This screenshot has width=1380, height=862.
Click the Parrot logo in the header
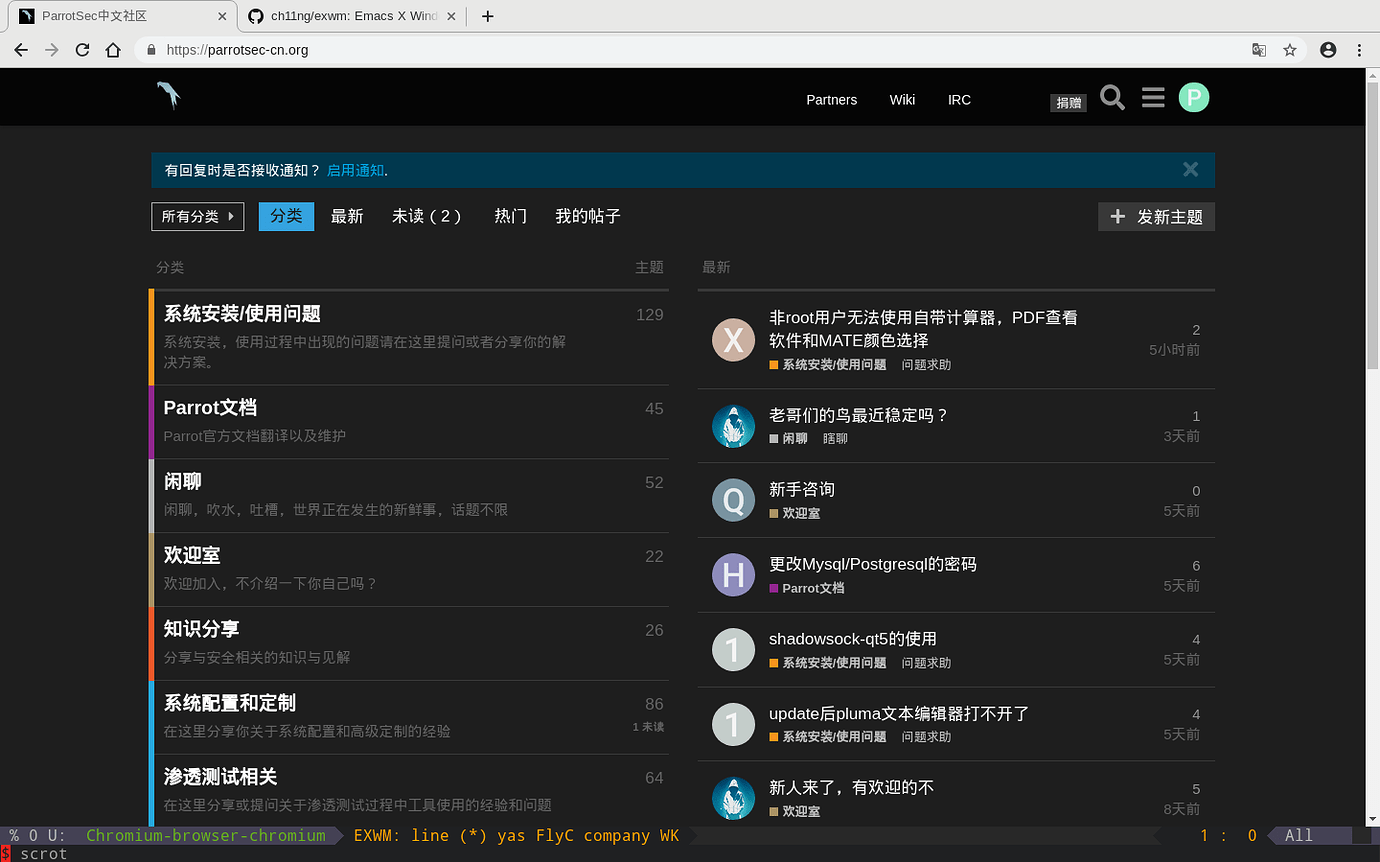(x=167, y=94)
